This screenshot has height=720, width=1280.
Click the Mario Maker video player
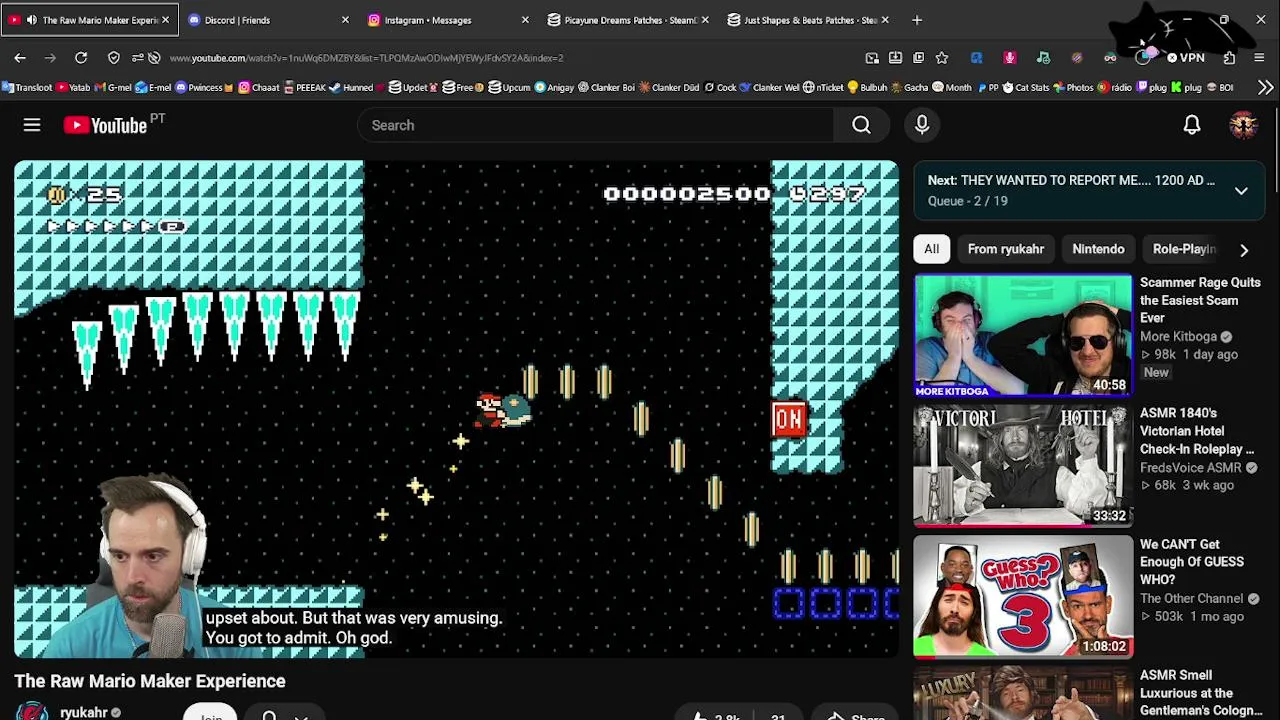click(x=456, y=409)
